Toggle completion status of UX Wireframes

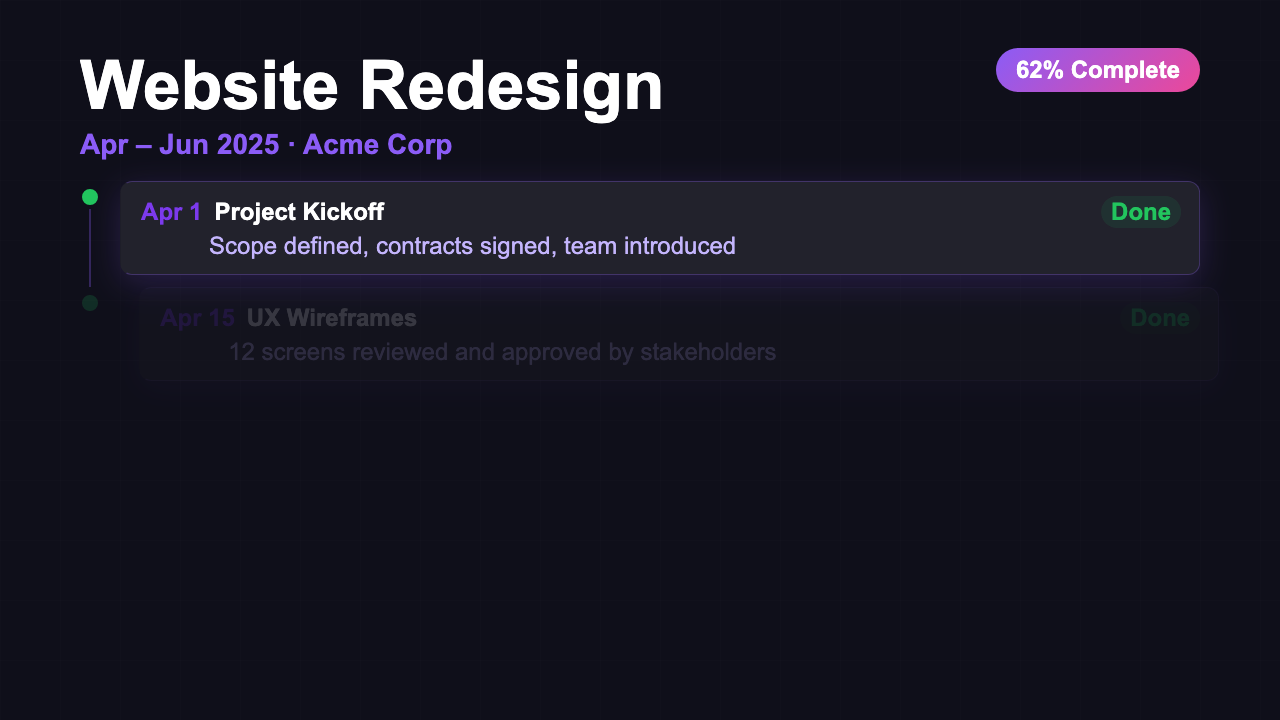(1159, 318)
